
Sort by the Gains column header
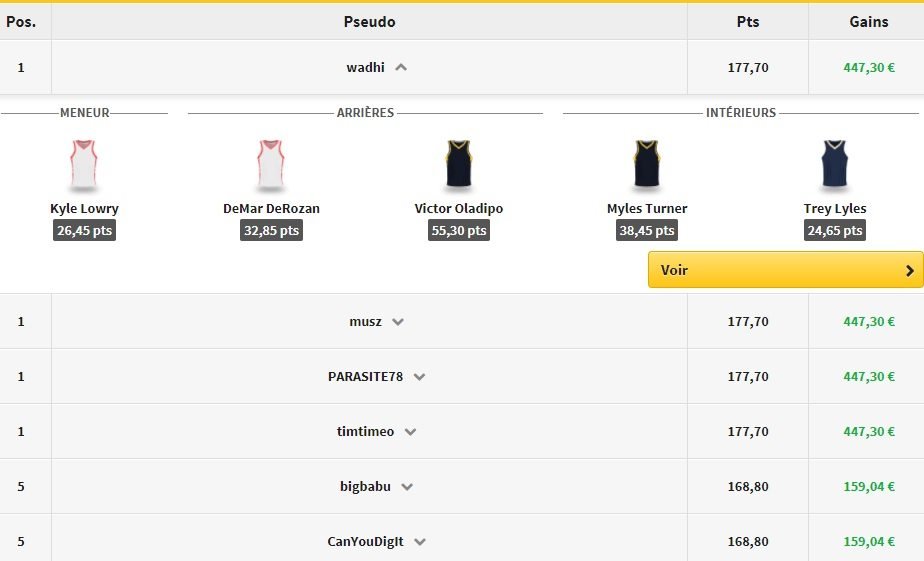[x=868, y=22]
